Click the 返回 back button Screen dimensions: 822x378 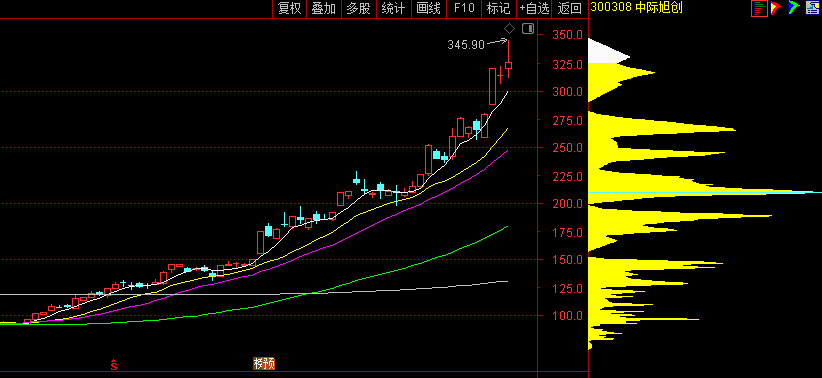(x=569, y=8)
